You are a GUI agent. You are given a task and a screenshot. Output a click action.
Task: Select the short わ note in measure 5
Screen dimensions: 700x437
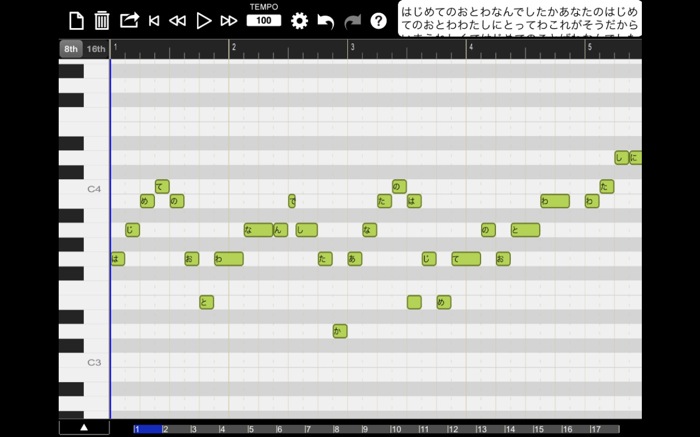click(592, 201)
